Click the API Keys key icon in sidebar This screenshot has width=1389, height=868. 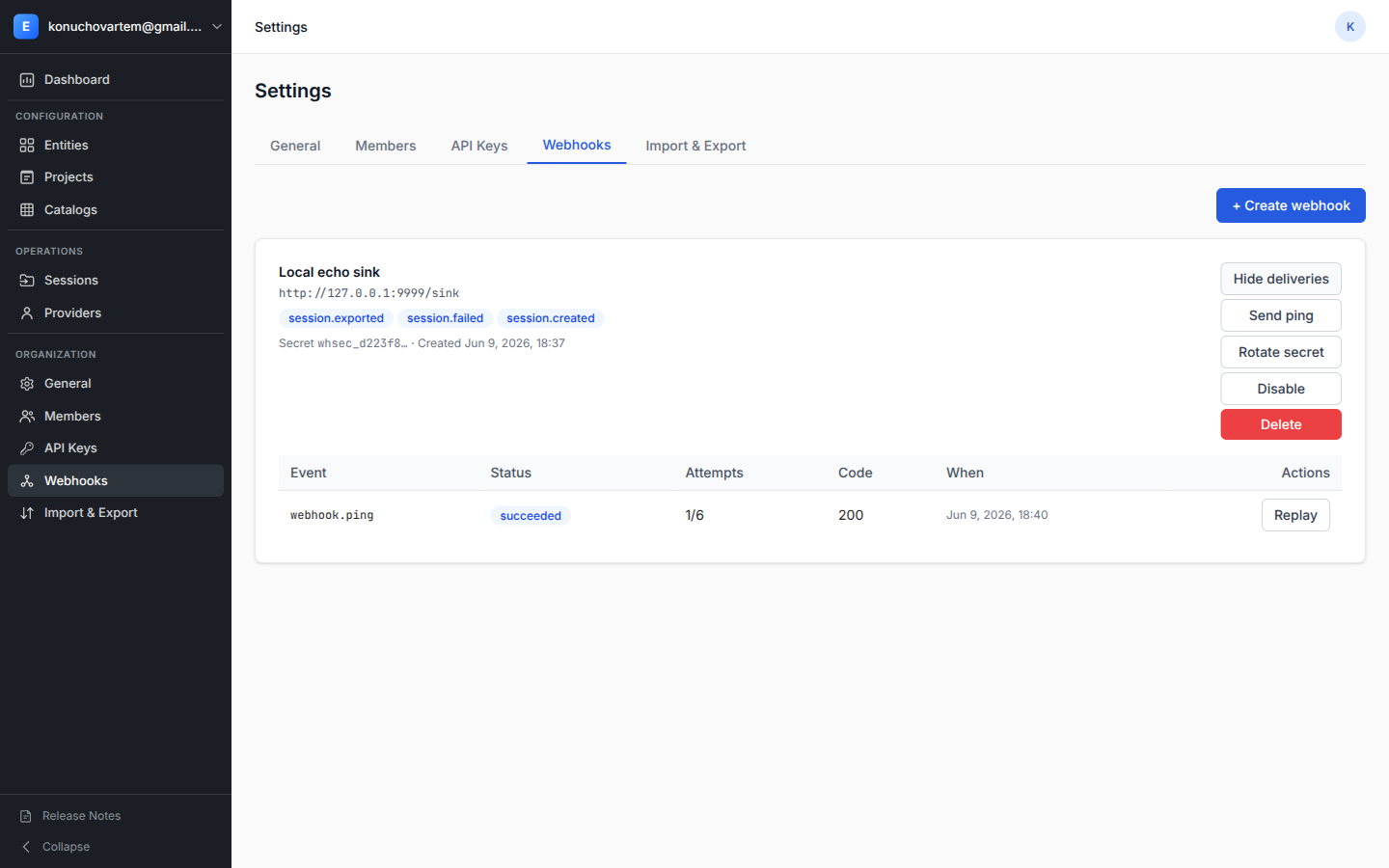(27, 448)
